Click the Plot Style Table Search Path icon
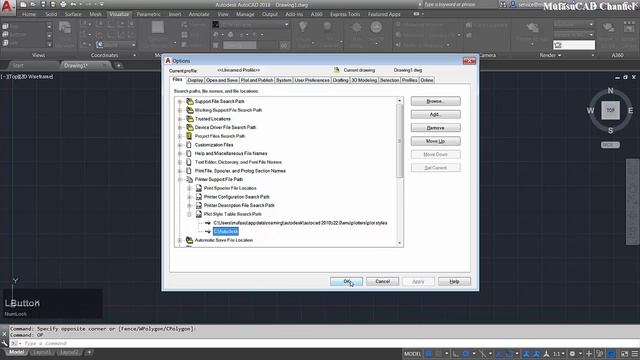The width and height of the screenshot is (640, 360). click(198, 214)
